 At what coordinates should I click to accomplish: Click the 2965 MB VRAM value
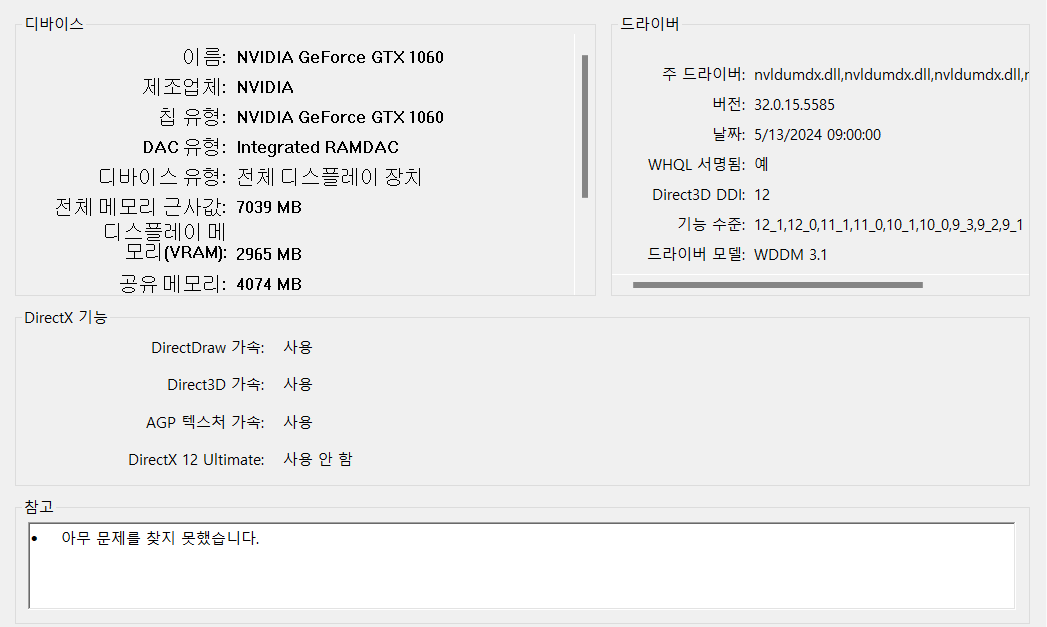click(x=268, y=254)
